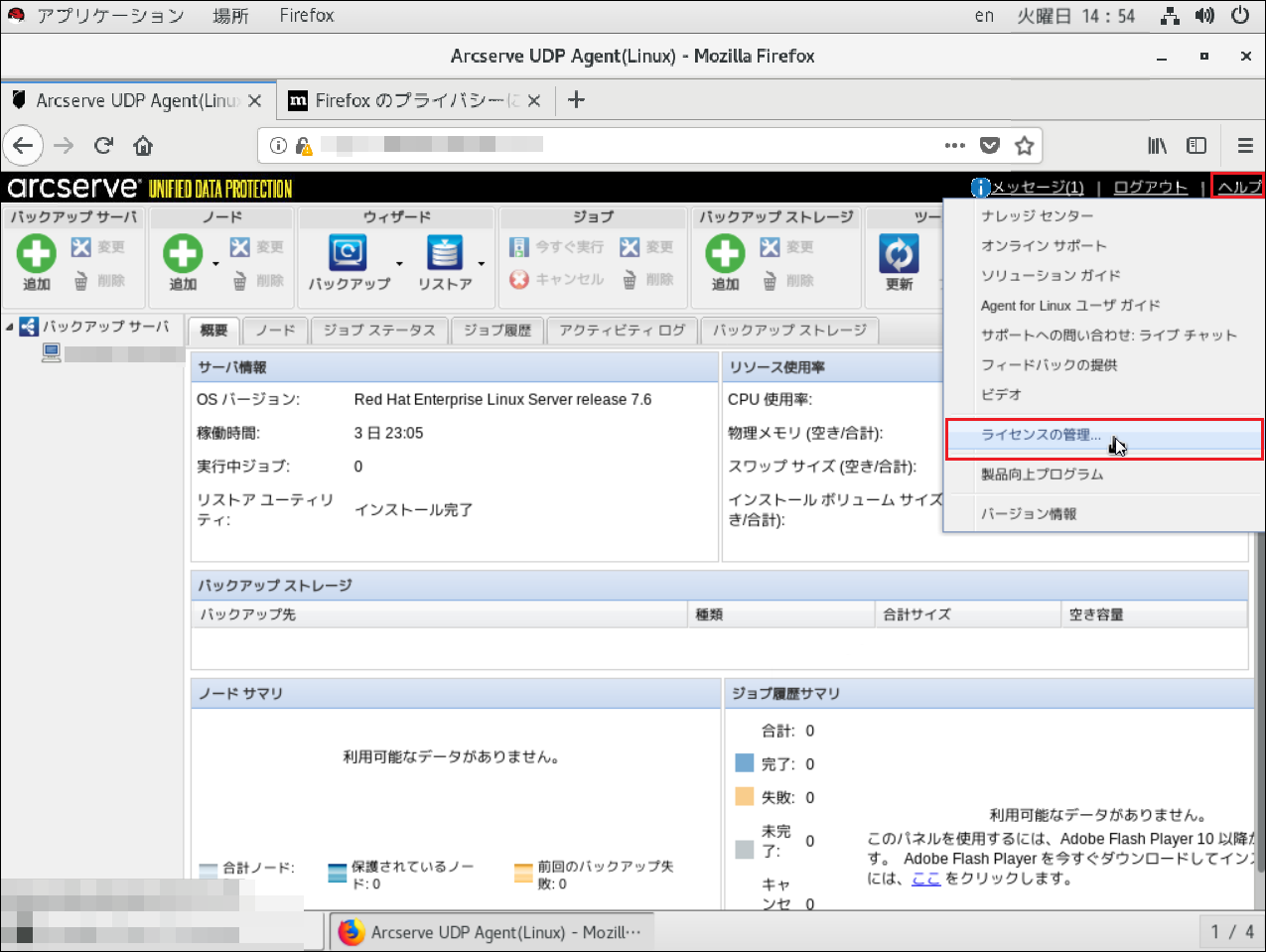Open the ヘルプ menu link
1266x952 pixels.
[1239, 188]
